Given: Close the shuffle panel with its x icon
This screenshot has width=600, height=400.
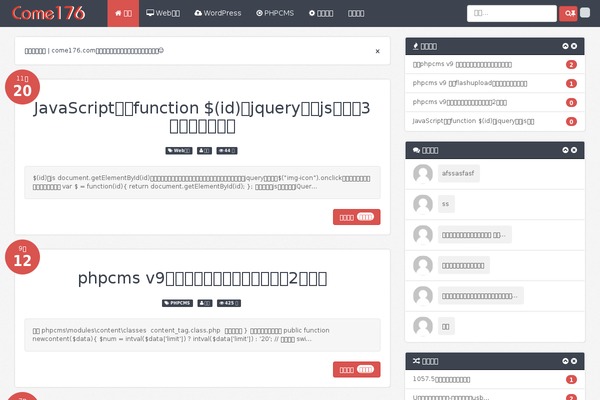Looking at the screenshot, I should coord(574,361).
